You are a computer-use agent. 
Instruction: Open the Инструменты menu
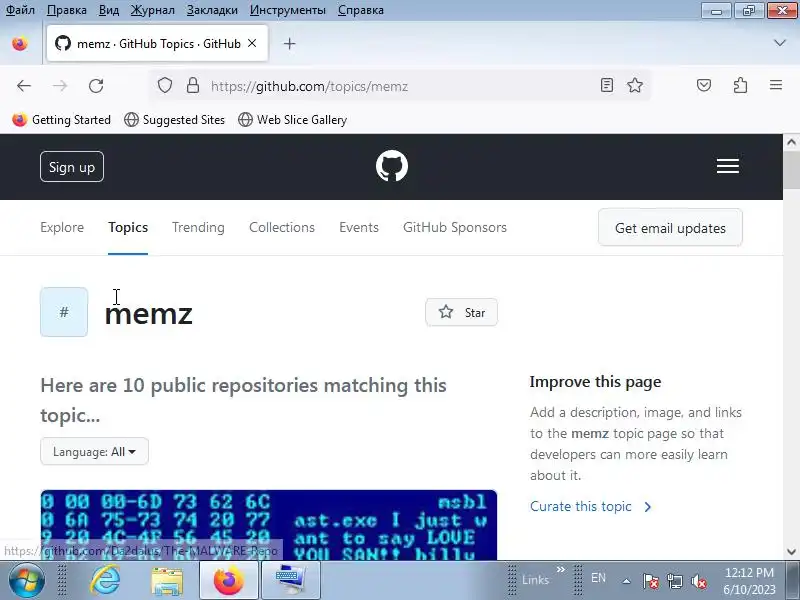tap(287, 10)
